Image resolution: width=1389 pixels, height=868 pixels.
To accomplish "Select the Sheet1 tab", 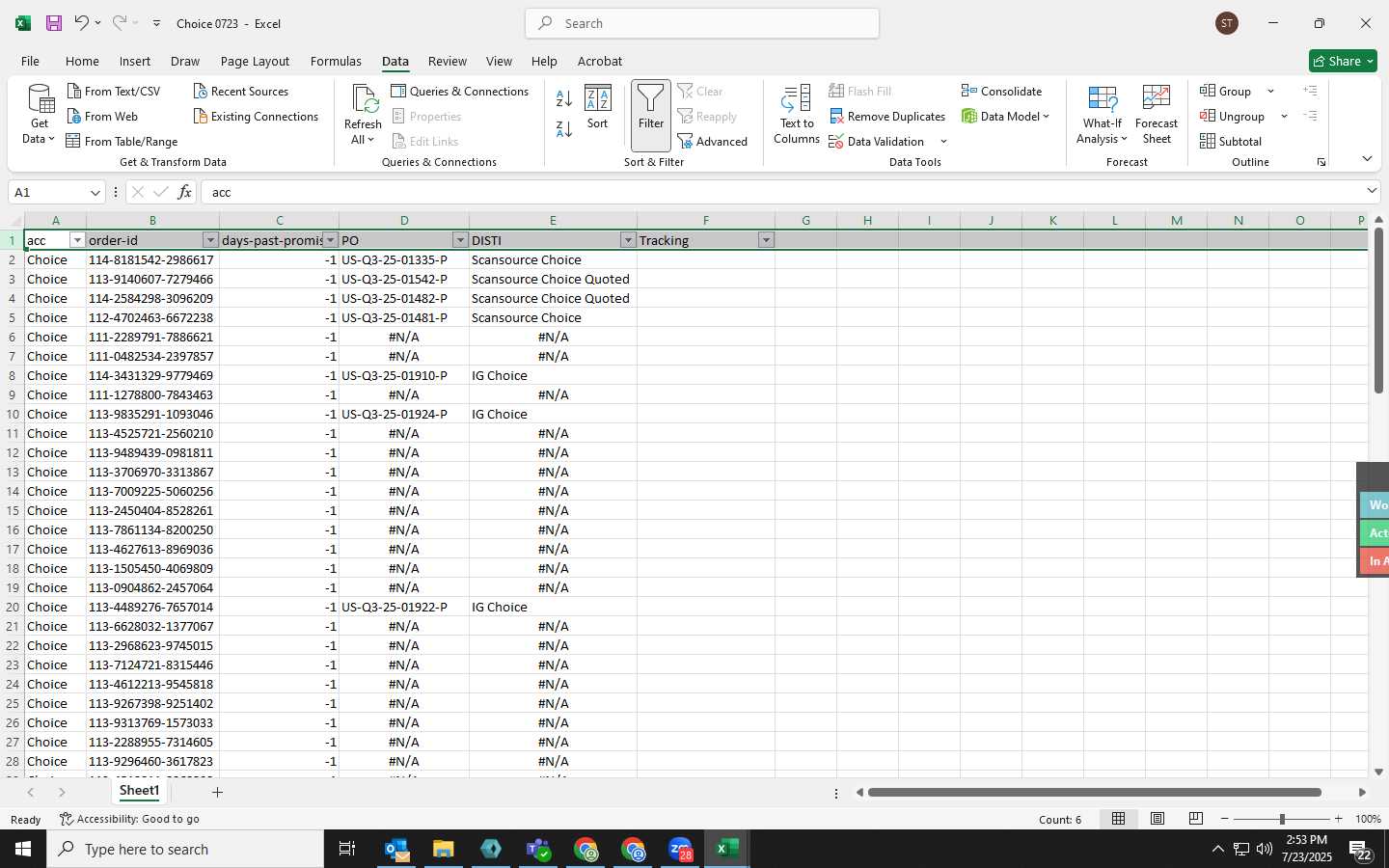I will point(139,791).
